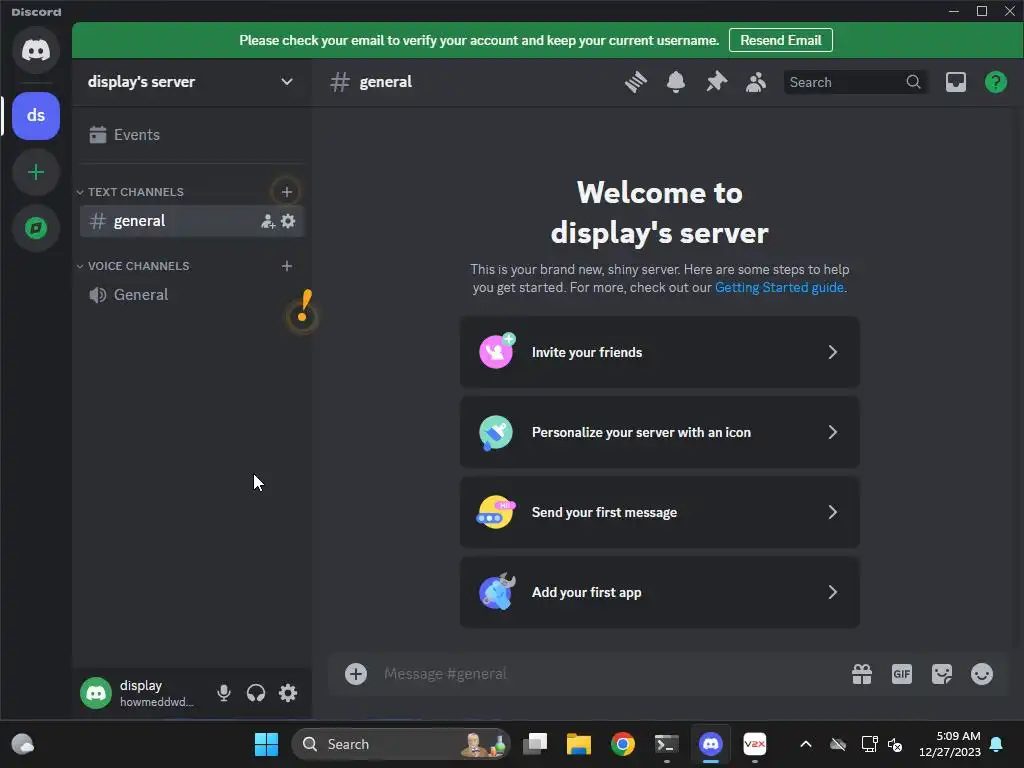
Task: Click the display user avatar panel
Action: click(140, 693)
